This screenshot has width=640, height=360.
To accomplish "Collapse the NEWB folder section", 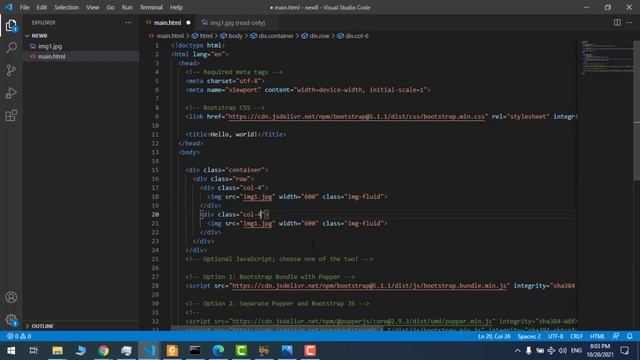I will click(x=81, y=36).
